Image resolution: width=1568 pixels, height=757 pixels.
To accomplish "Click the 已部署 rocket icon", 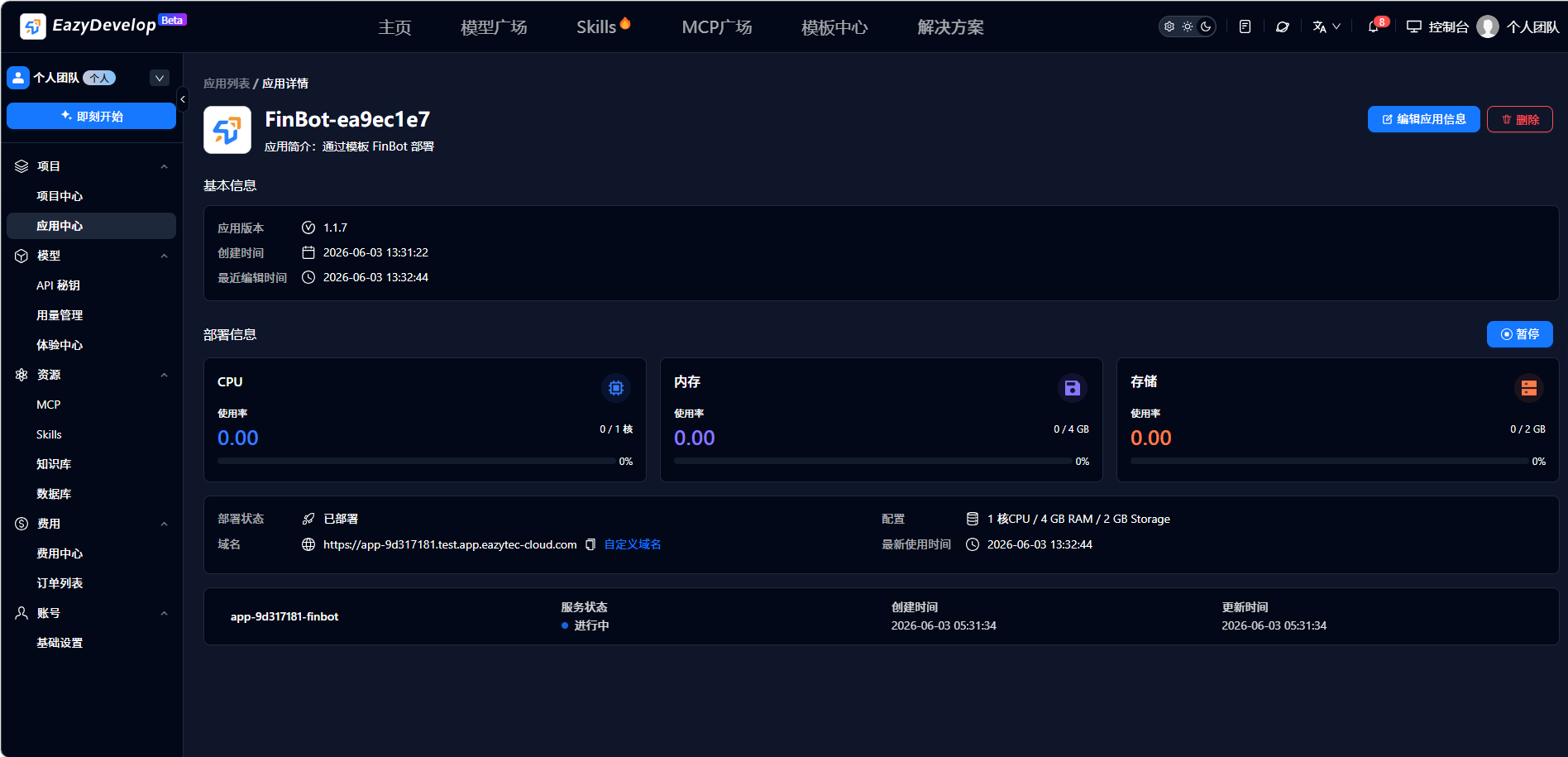I will pyautogui.click(x=308, y=519).
